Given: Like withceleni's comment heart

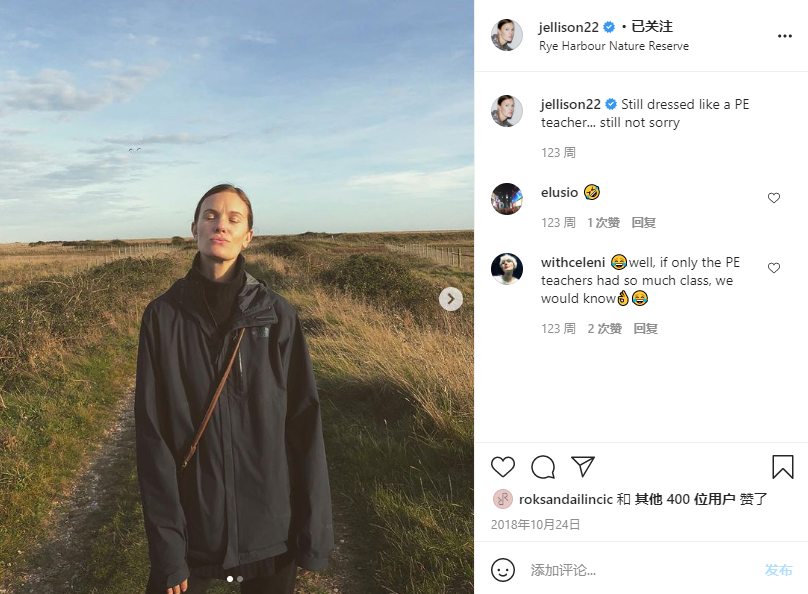Looking at the screenshot, I should click(773, 268).
